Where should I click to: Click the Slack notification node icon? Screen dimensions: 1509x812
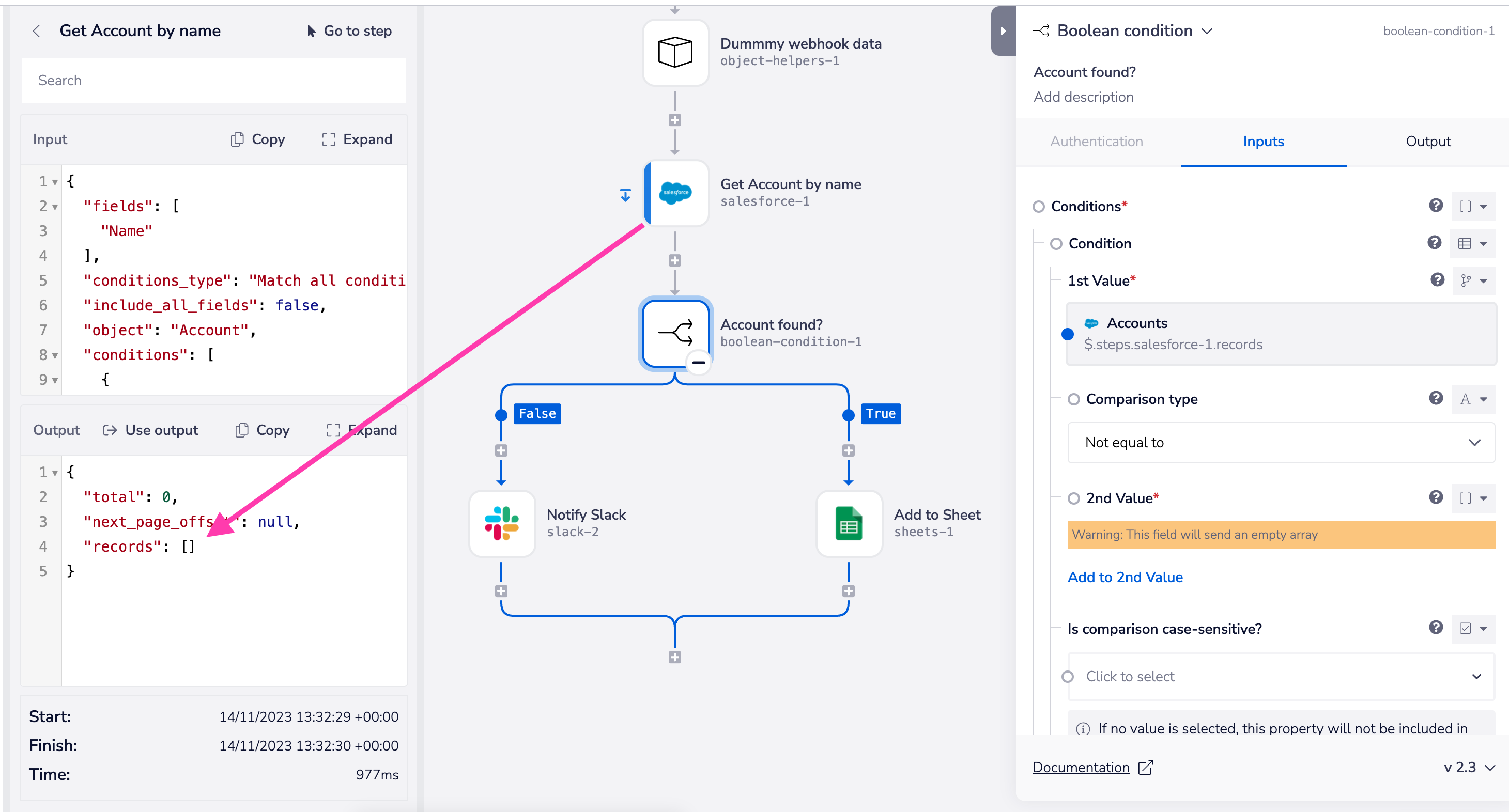[x=501, y=523]
